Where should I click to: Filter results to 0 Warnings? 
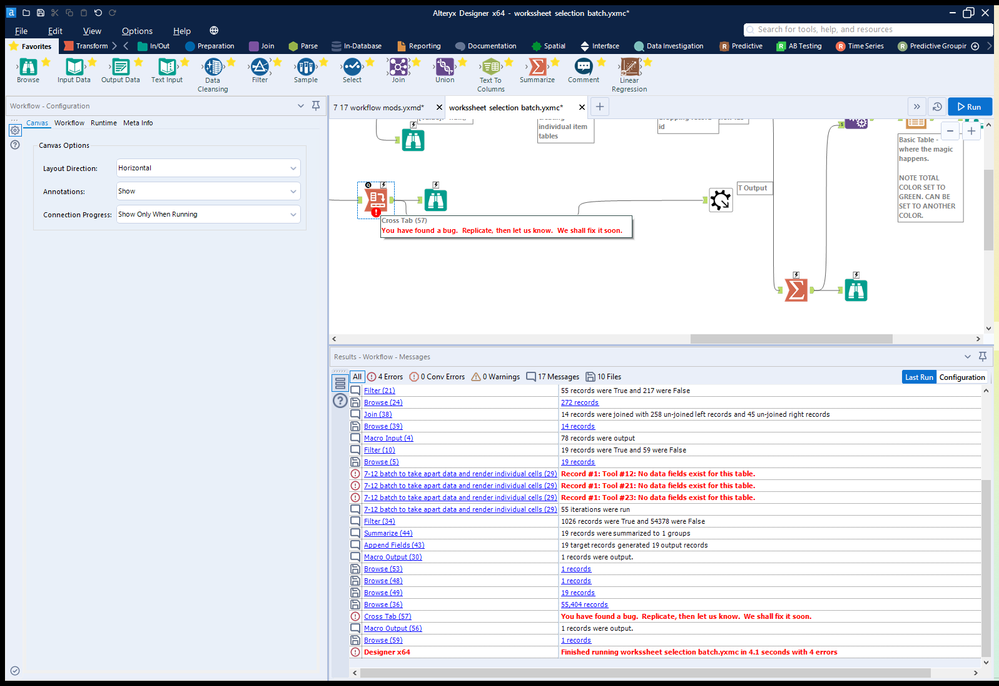coord(496,377)
